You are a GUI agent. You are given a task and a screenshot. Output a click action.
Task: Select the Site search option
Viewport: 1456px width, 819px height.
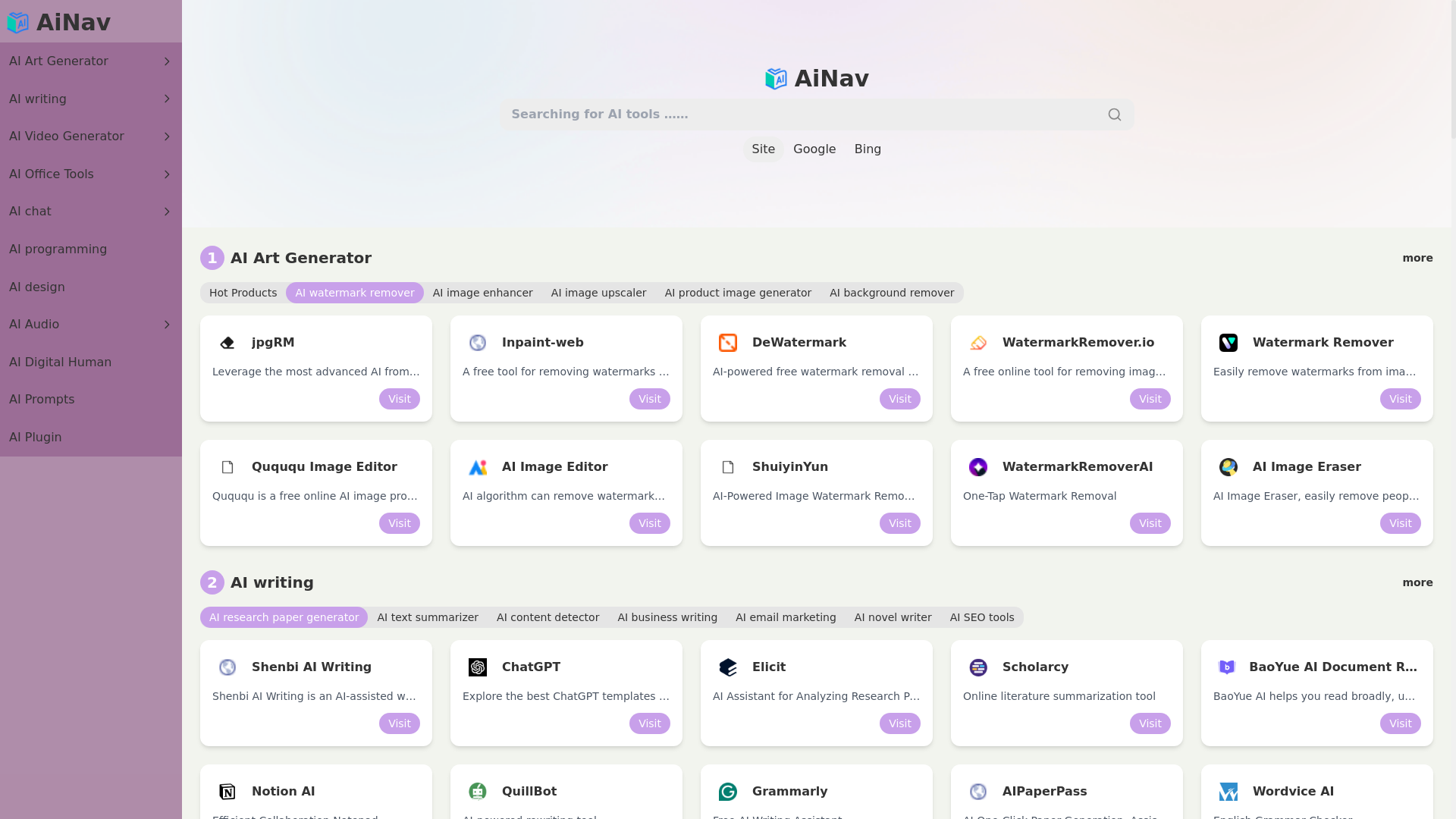(763, 149)
